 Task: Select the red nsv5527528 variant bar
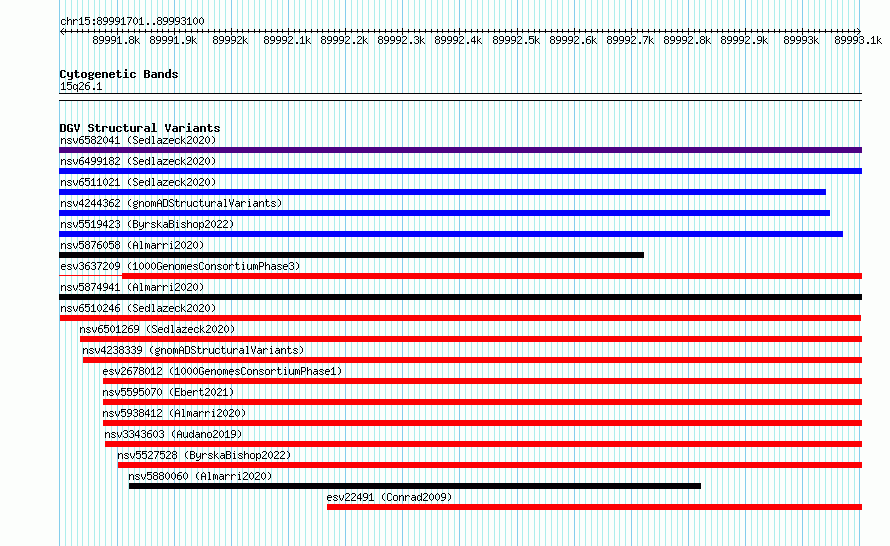[x=490, y=465]
